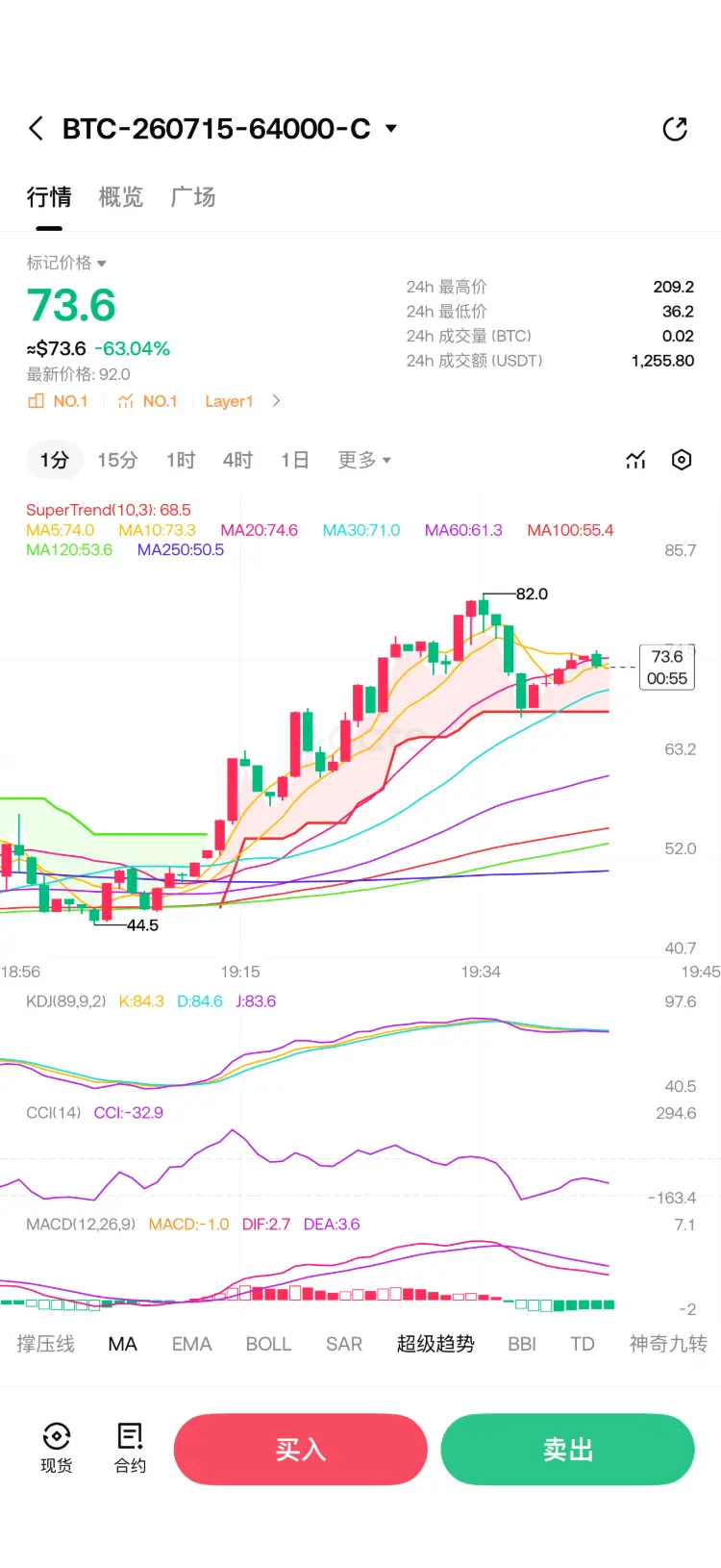
Task: Open the share icon at top right
Action: (x=675, y=129)
